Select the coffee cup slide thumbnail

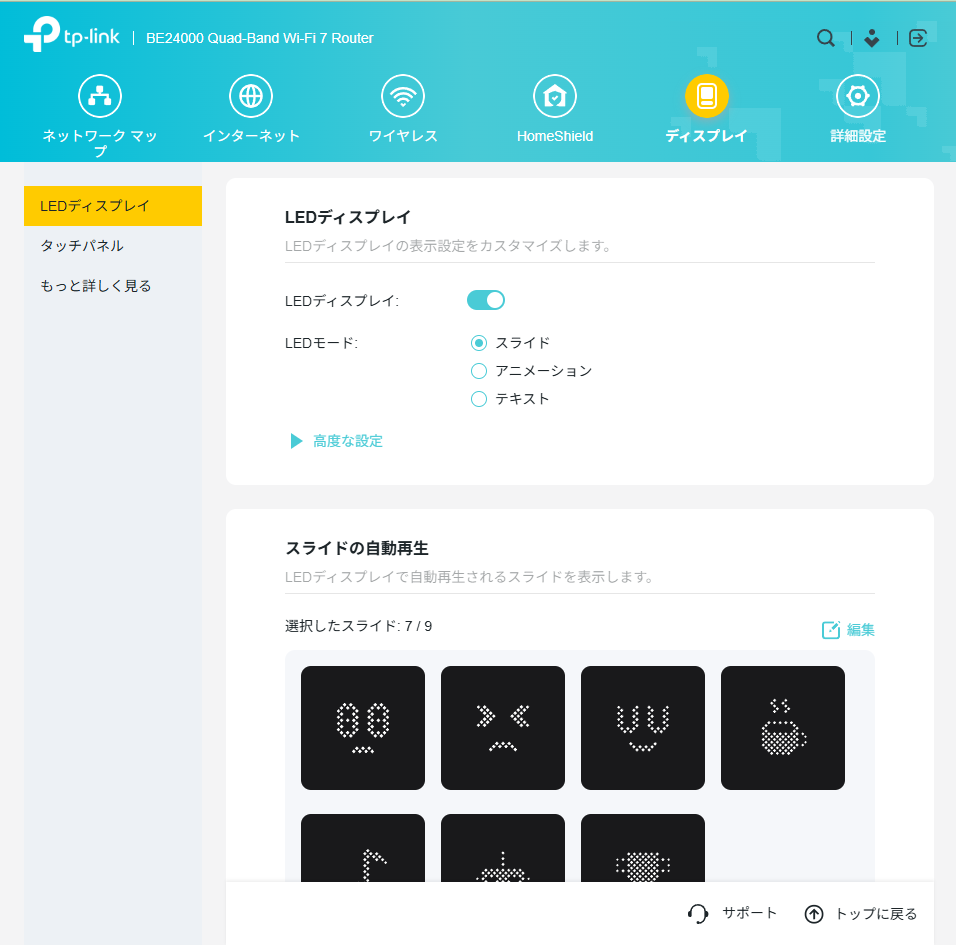(783, 728)
